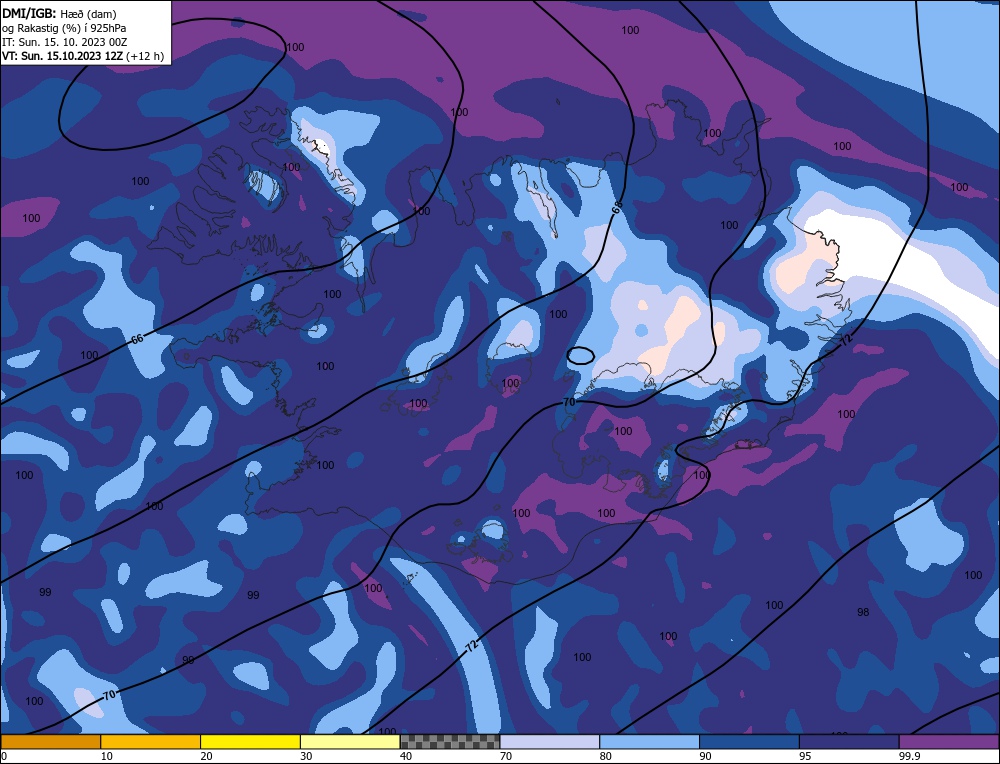This screenshot has width=1000, height=764.
Task: Click the '80' legend scale label
Action: (x=605, y=756)
